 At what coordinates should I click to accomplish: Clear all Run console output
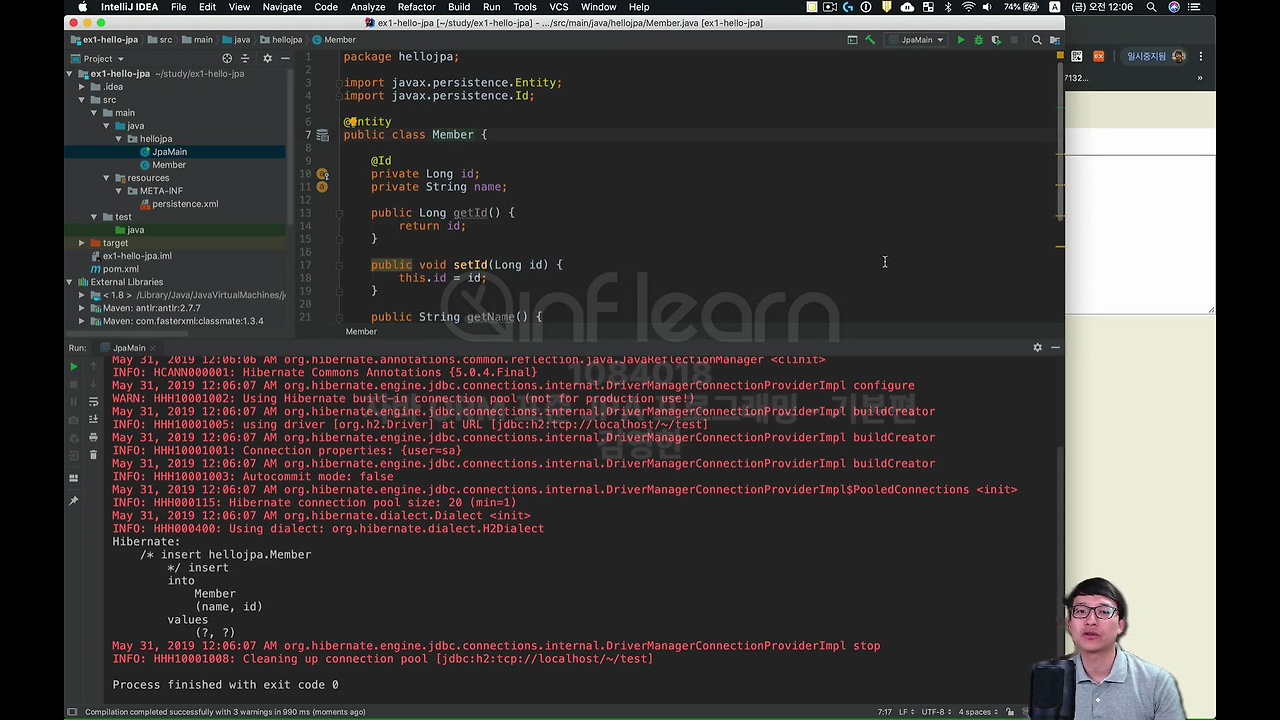[x=93, y=455]
